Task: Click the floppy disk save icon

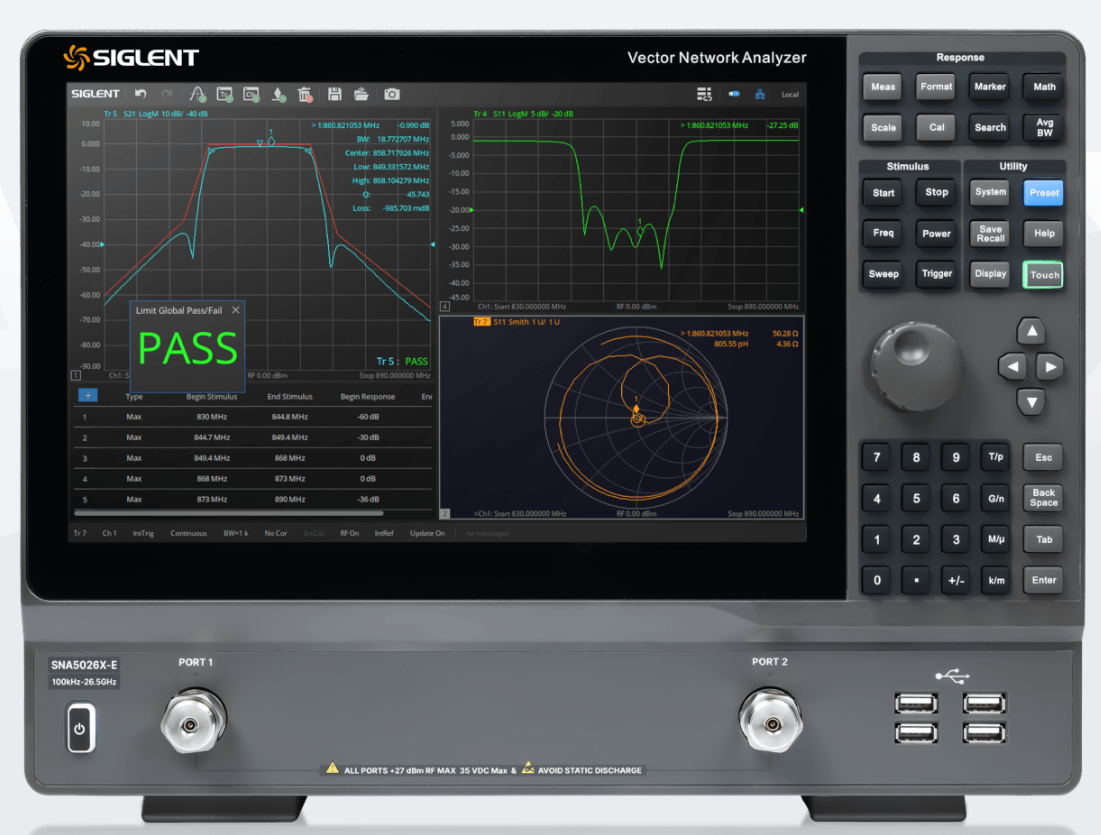Action: [x=335, y=94]
